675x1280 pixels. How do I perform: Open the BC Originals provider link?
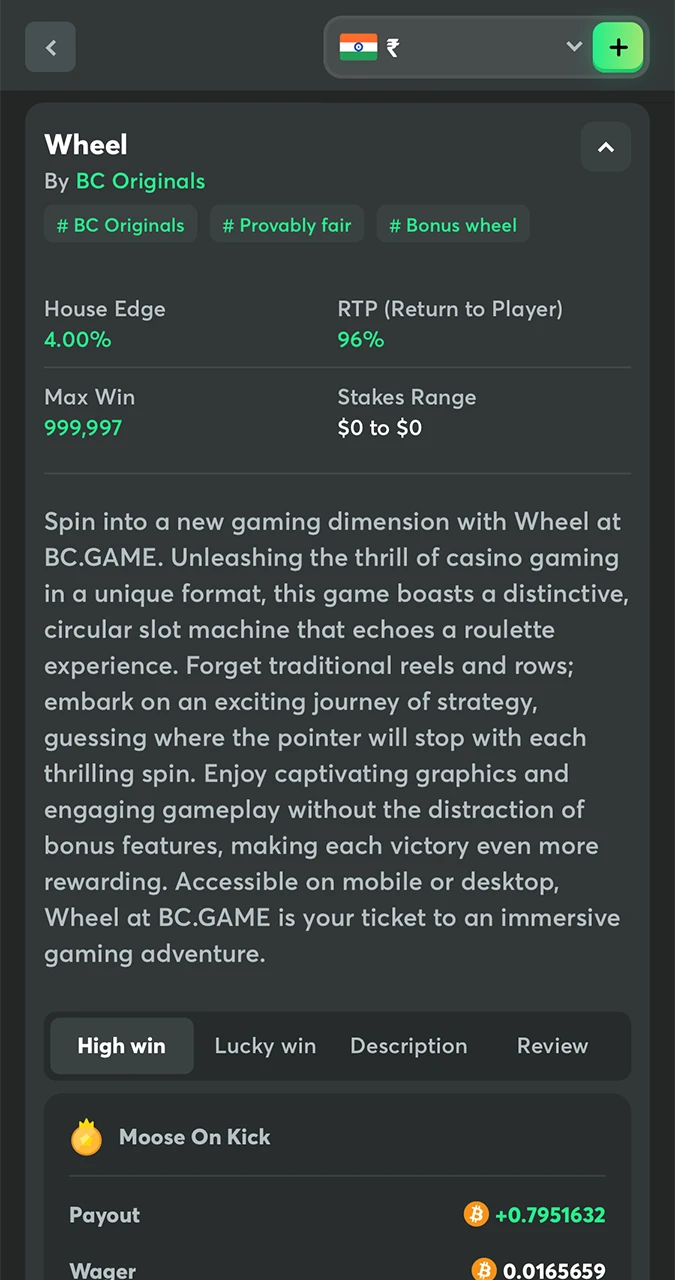tap(140, 181)
